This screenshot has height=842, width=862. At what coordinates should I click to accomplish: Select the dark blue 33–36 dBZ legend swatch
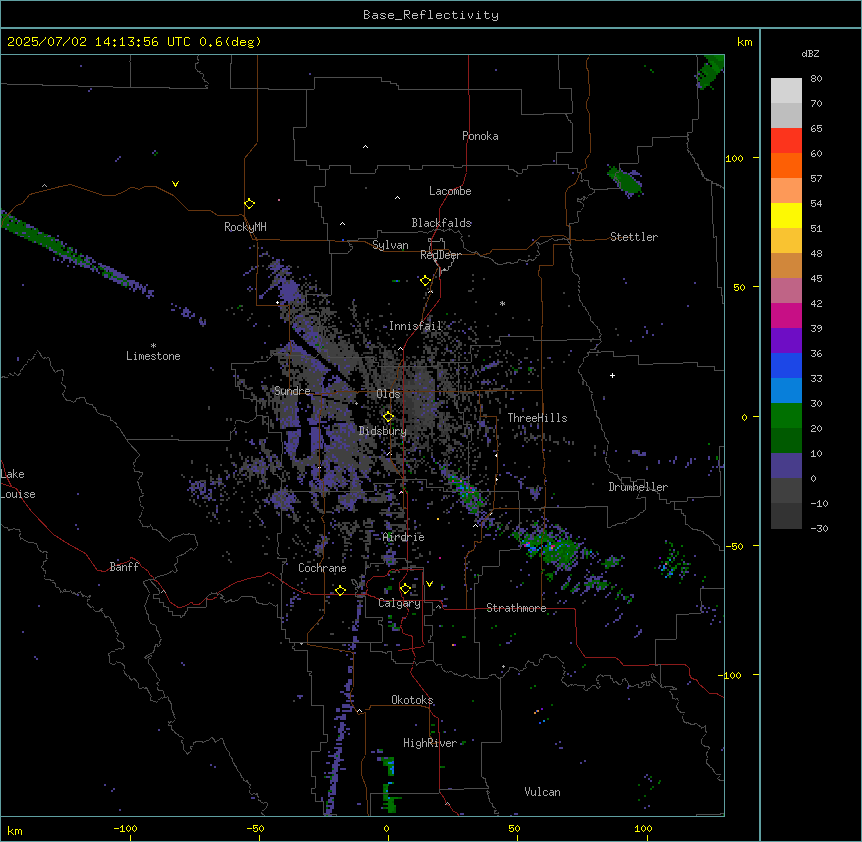(786, 365)
